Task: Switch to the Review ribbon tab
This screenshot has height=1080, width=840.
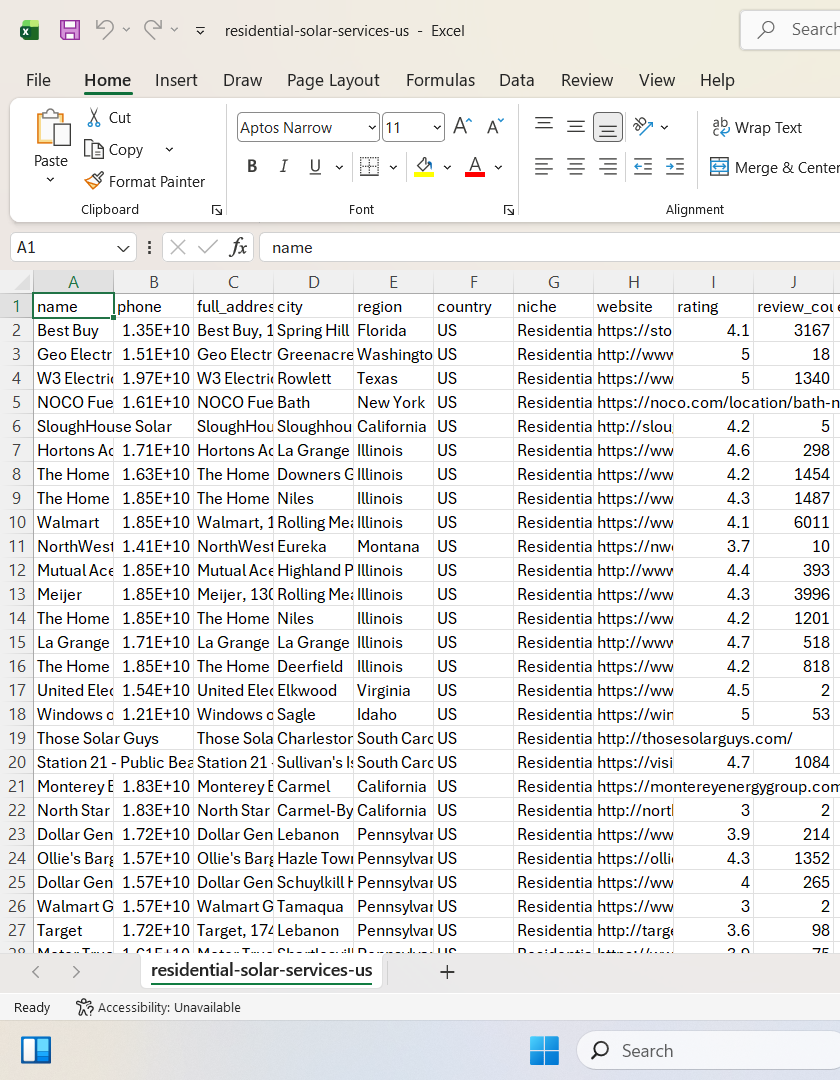Action: point(587,80)
